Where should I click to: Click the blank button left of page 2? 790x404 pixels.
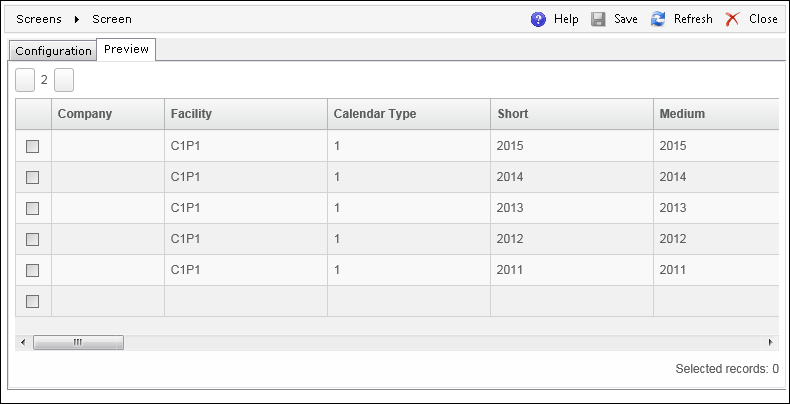click(x=25, y=80)
